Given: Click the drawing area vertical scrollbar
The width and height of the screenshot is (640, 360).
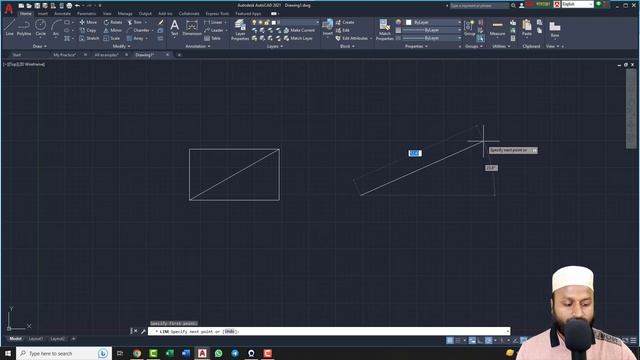Looking at the screenshot, I should pyautogui.click(x=631, y=109).
